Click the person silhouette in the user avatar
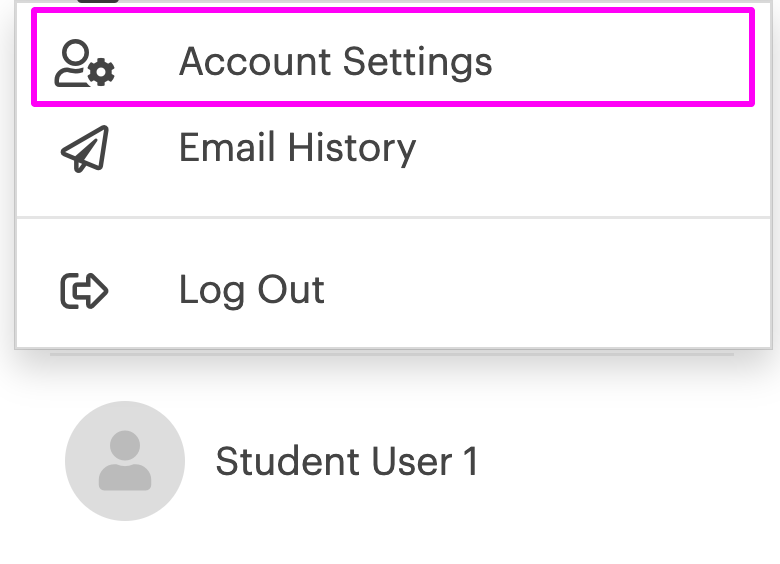Image resolution: width=780 pixels, height=564 pixels. click(x=125, y=463)
